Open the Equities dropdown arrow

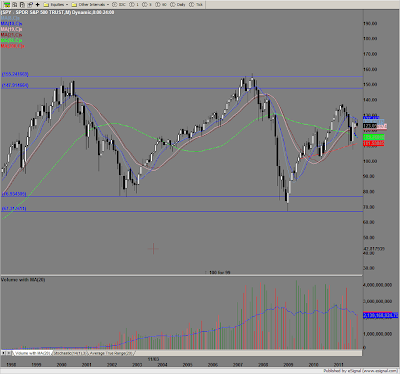coord(67,5)
